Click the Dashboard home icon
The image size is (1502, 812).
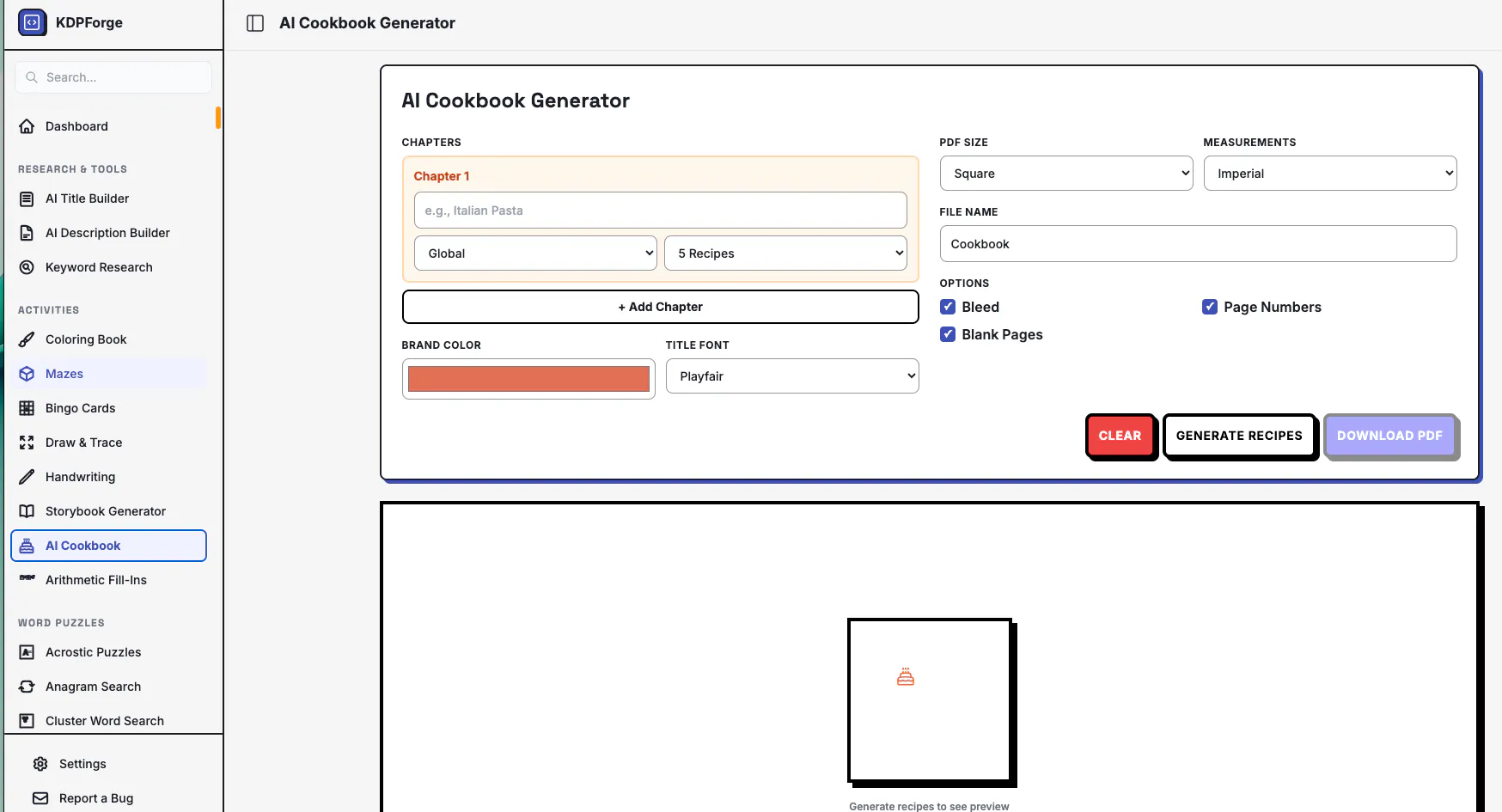click(x=27, y=126)
